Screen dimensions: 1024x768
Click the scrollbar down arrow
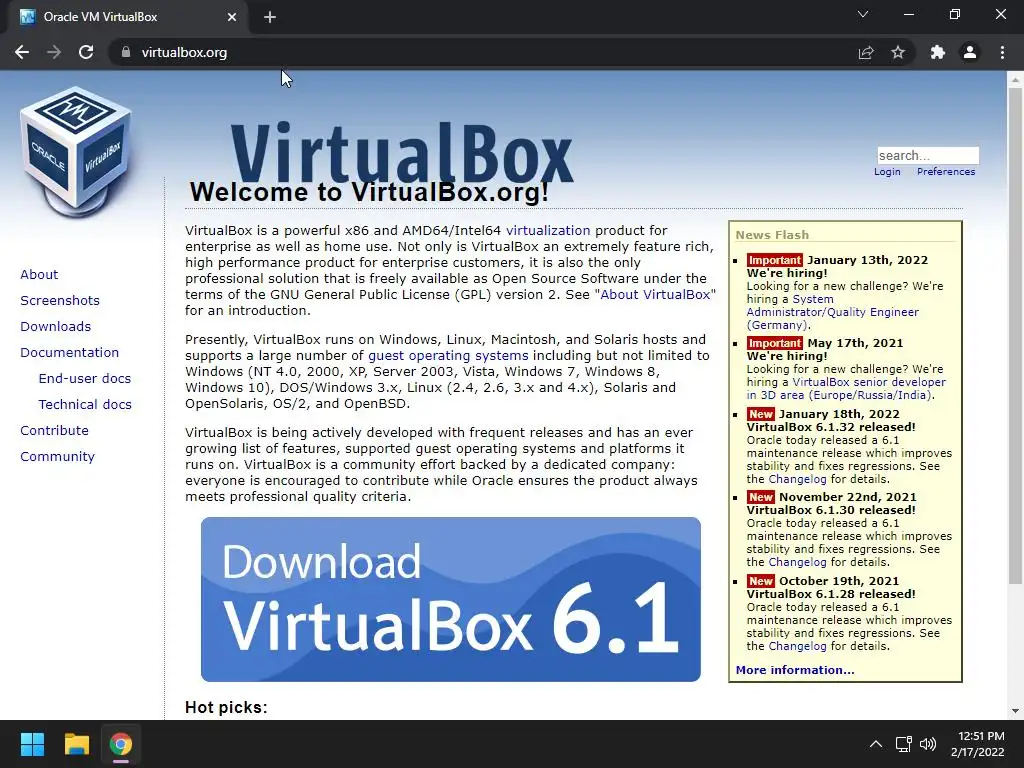[1015, 711]
